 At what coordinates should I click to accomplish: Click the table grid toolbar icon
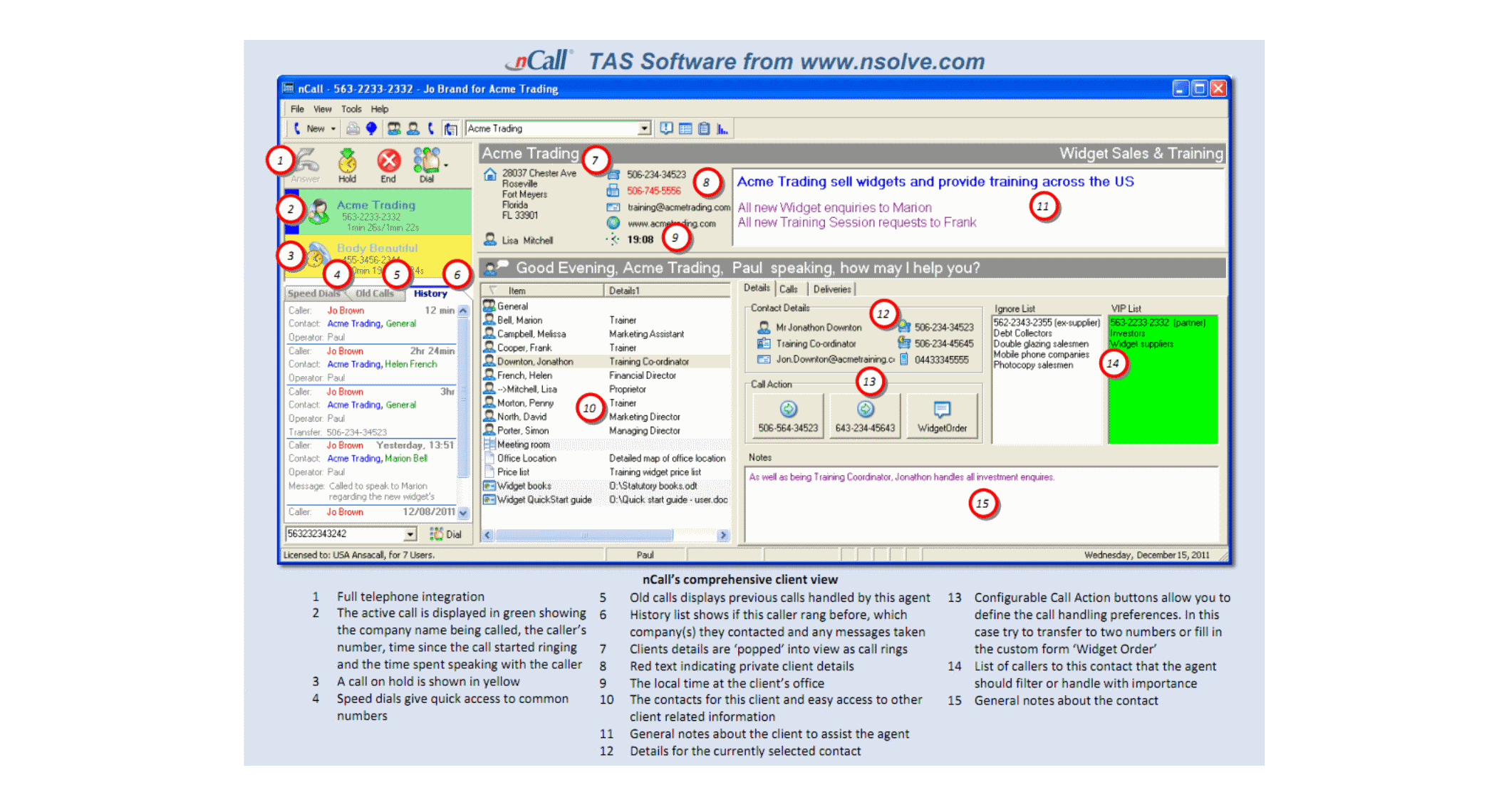(685, 129)
